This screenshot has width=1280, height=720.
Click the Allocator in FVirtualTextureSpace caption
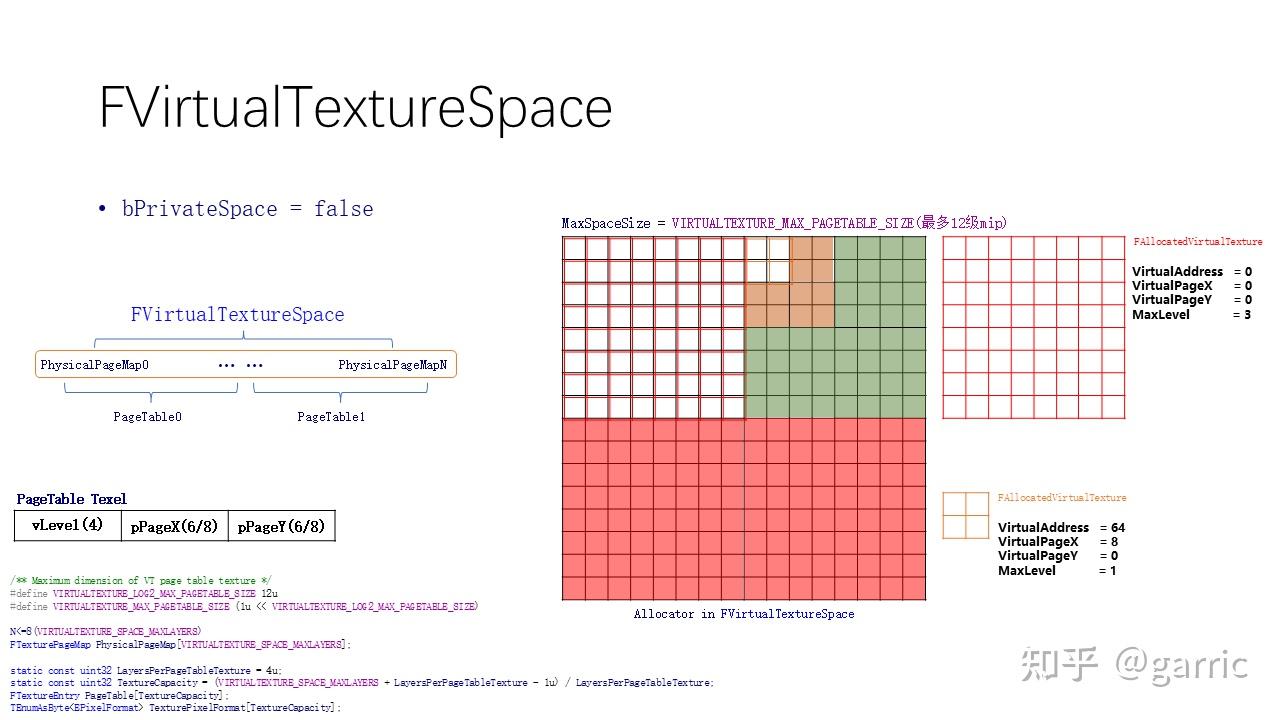pos(743,614)
